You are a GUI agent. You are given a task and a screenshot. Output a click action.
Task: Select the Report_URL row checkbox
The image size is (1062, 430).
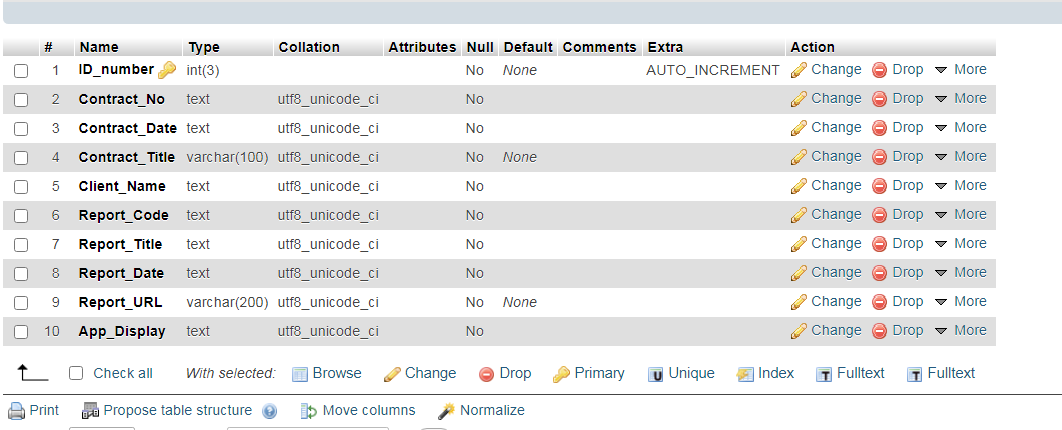click(21, 303)
